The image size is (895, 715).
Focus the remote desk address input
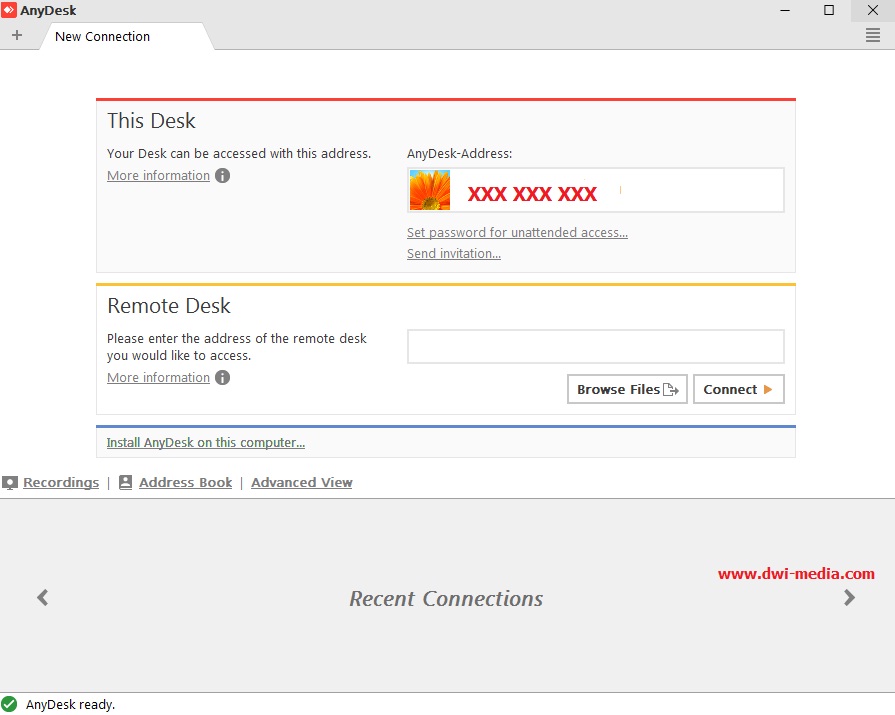(595, 346)
